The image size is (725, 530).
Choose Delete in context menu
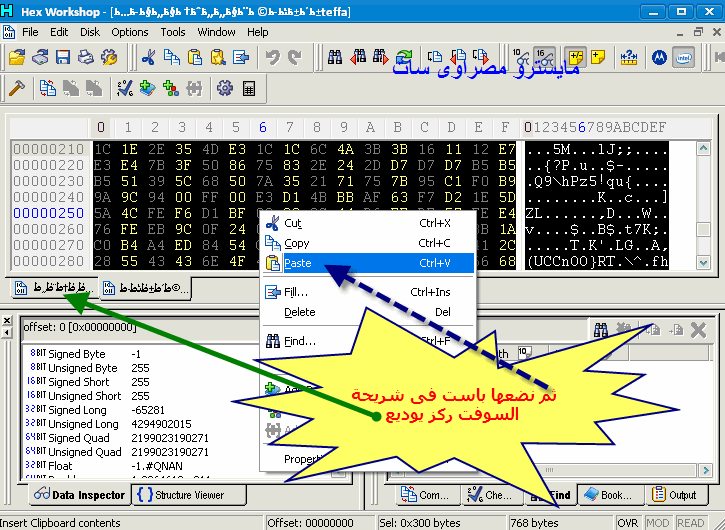pos(368,312)
